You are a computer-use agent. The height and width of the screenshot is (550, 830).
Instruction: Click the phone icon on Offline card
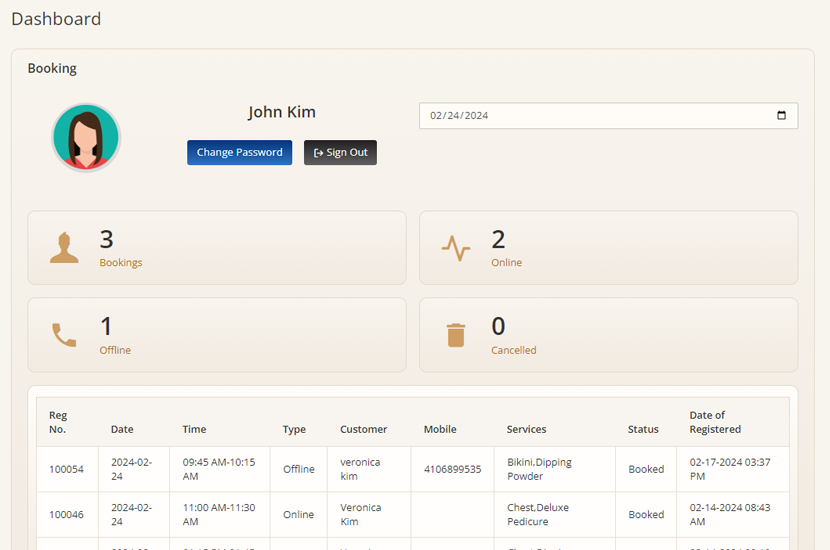64,335
